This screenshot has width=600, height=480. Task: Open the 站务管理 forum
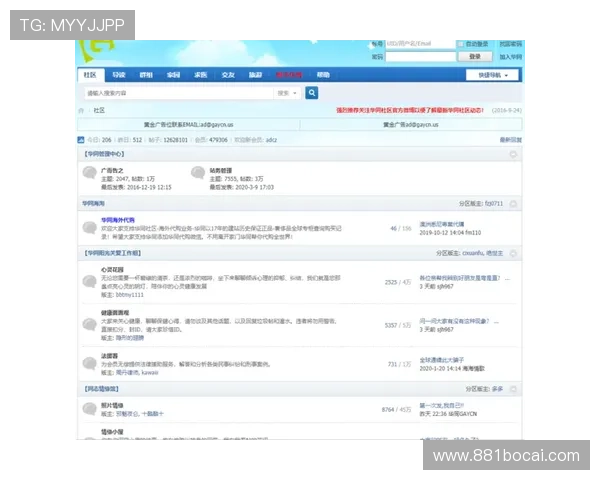click(221, 170)
